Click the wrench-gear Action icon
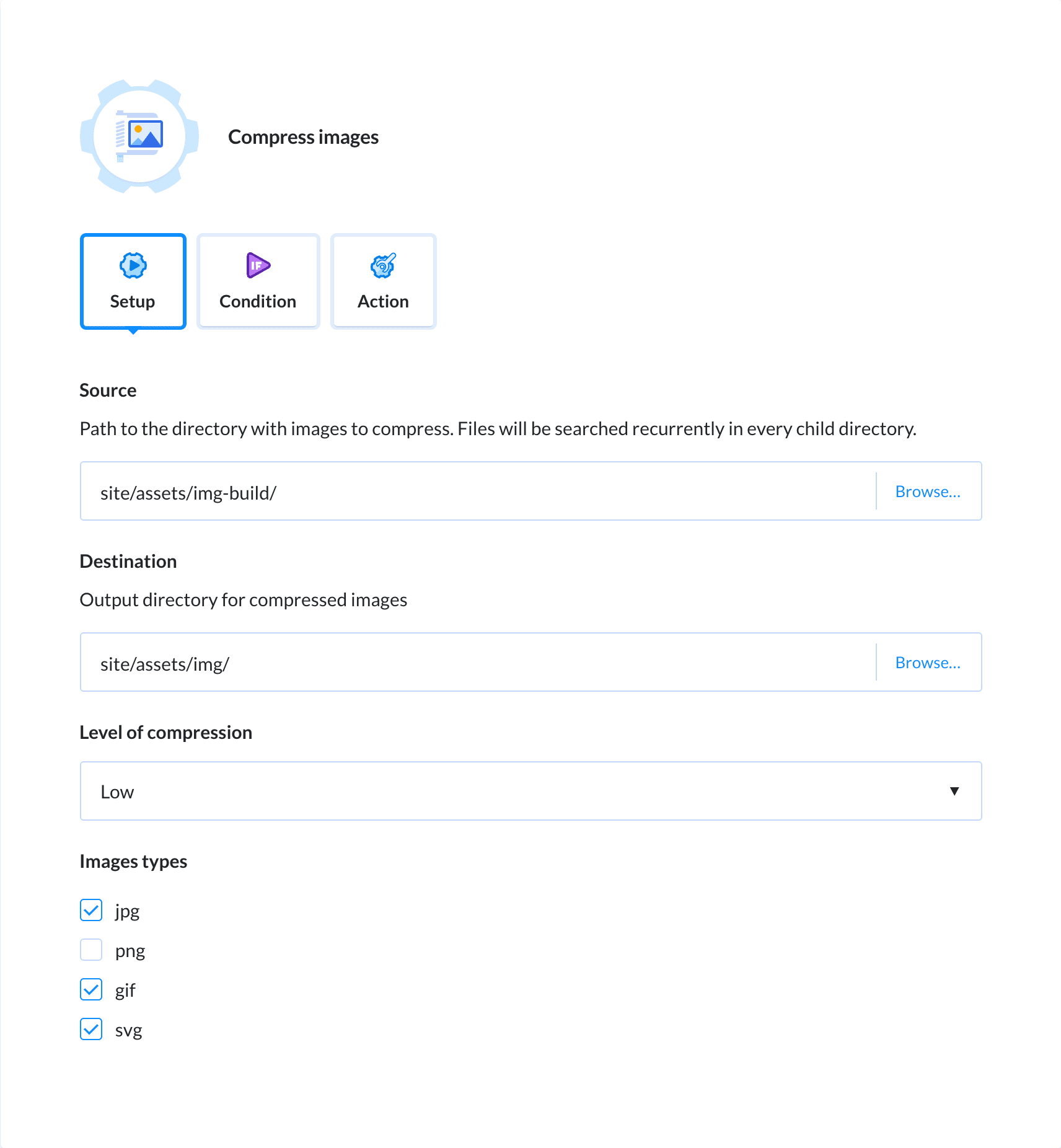Image resolution: width=1061 pixels, height=1148 pixels. click(382, 265)
